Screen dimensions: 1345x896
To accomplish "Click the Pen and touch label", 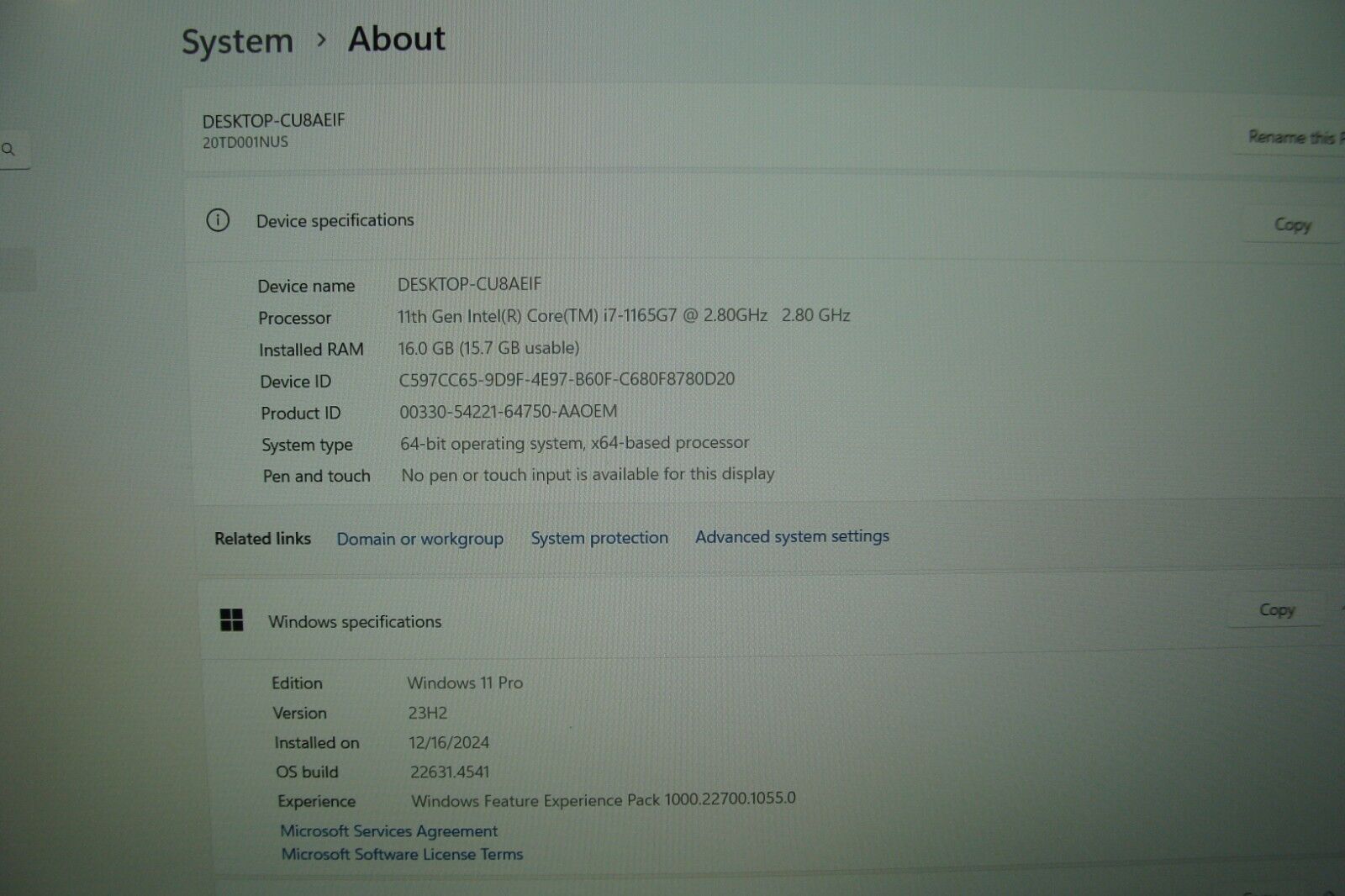I will pos(316,476).
